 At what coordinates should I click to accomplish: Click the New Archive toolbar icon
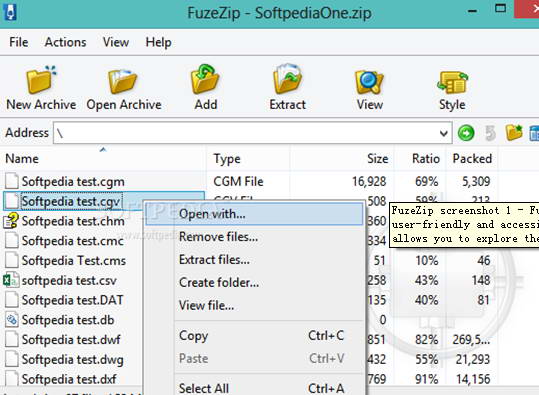click(x=41, y=80)
